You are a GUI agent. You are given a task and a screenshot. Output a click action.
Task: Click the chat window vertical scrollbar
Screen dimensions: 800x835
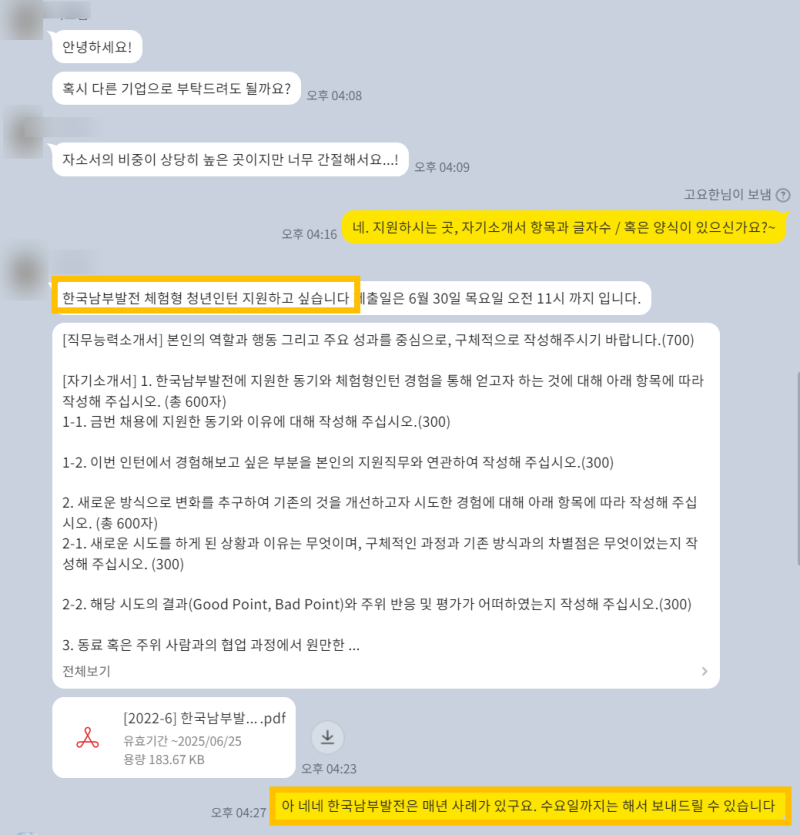pyautogui.click(x=797, y=469)
